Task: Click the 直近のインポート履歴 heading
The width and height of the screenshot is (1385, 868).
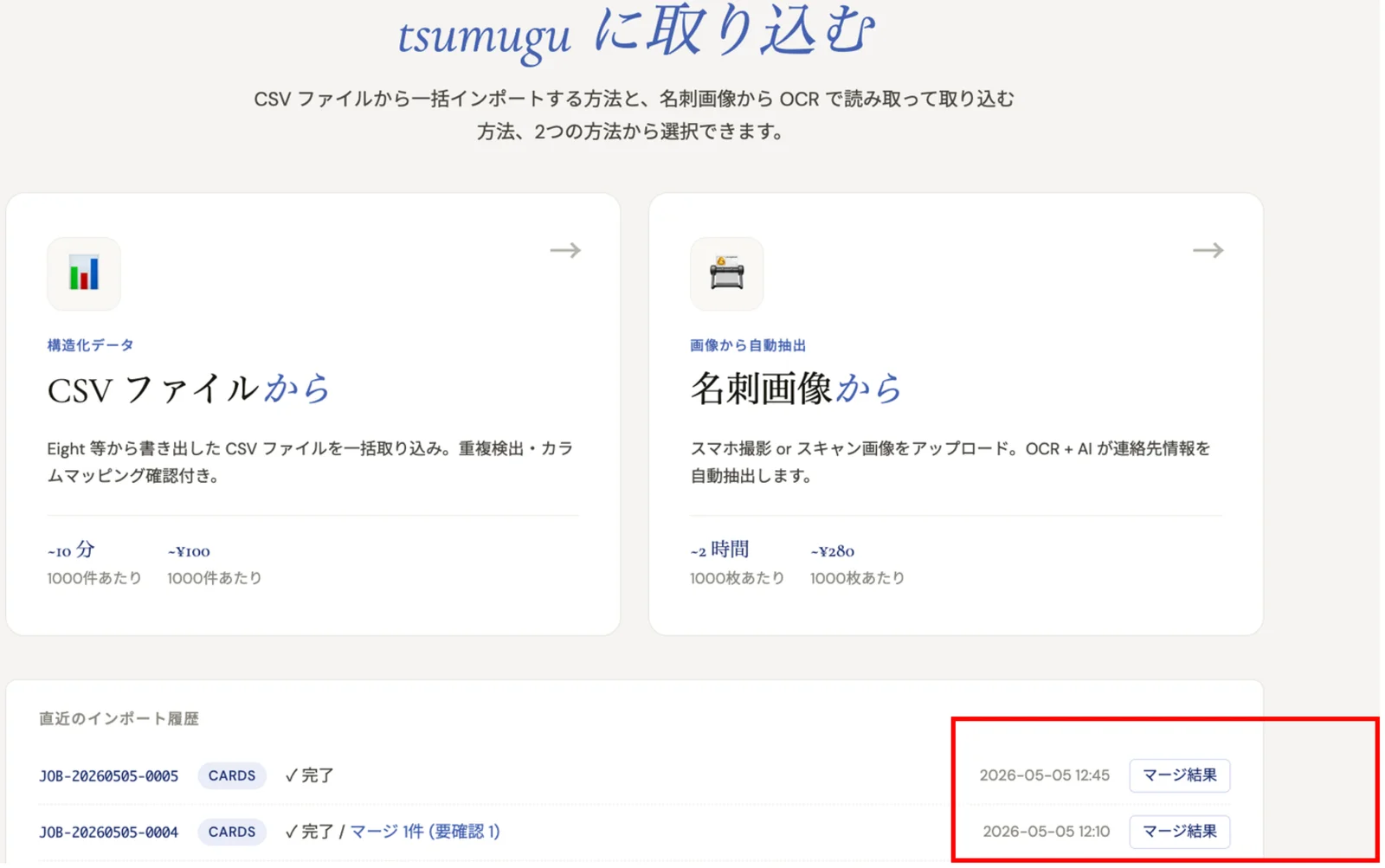Action: click(119, 719)
